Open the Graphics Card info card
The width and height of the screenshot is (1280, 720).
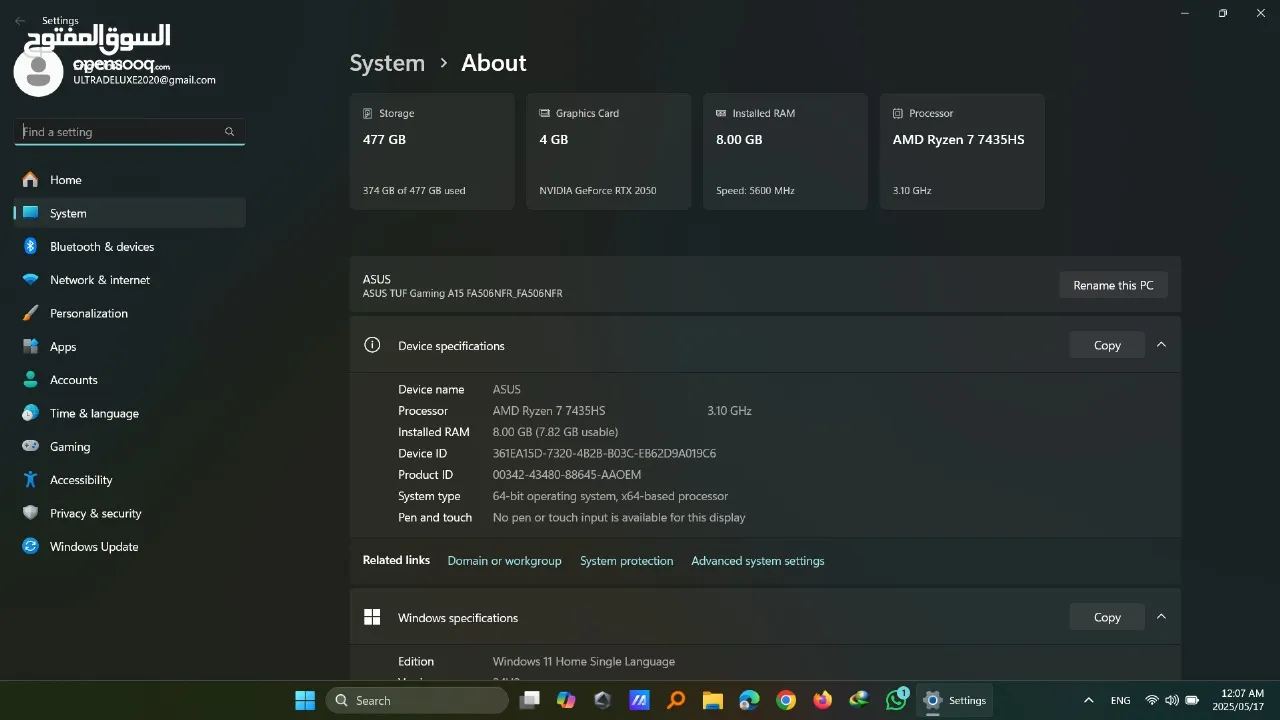(x=609, y=152)
